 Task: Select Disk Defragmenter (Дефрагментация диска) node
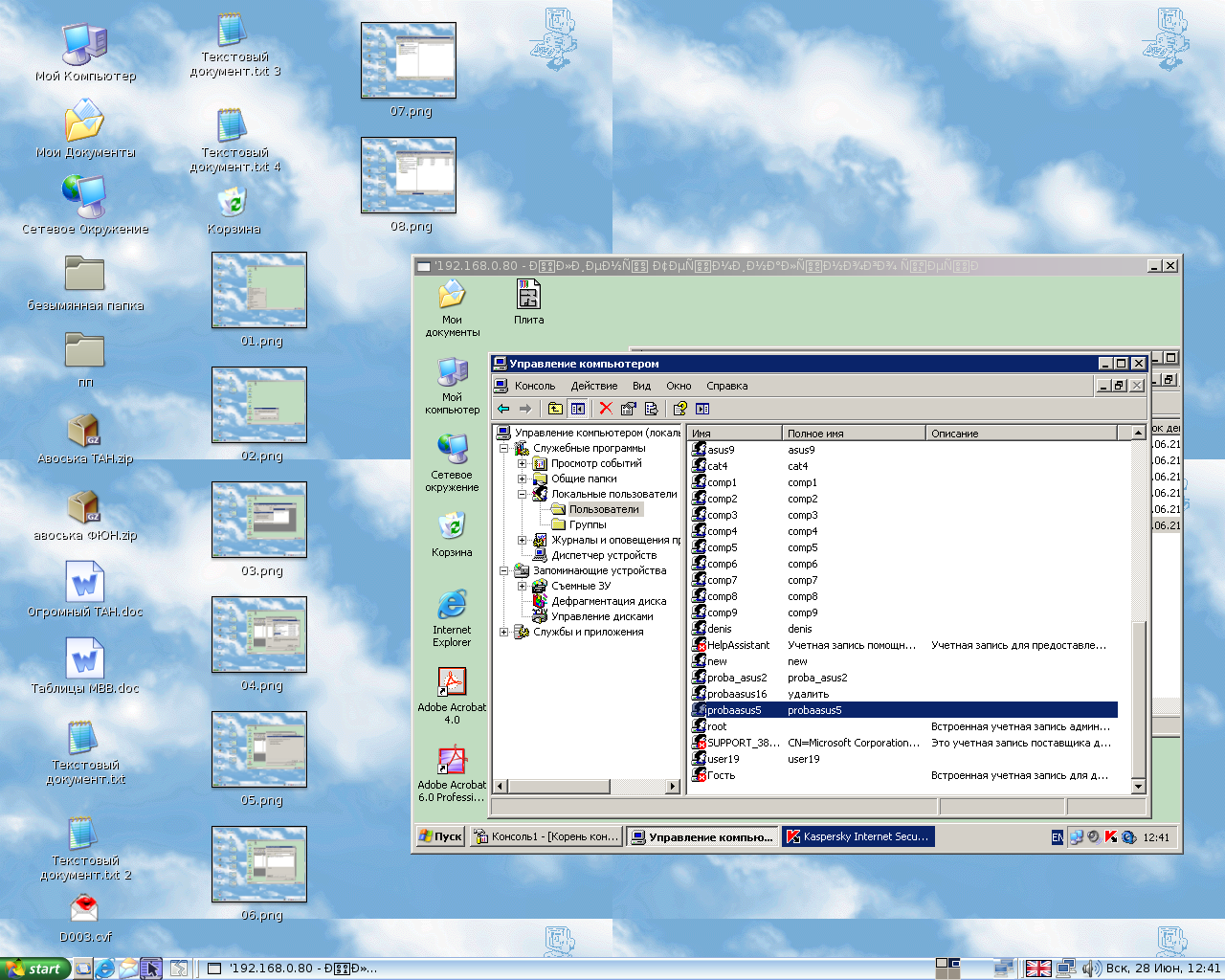pyautogui.click(x=608, y=601)
